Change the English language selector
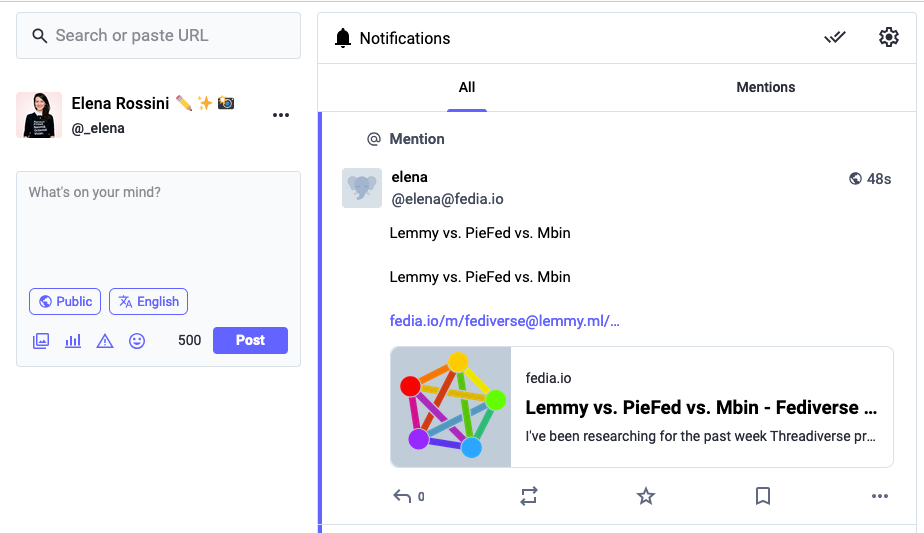924x533 pixels. point(148,301)
